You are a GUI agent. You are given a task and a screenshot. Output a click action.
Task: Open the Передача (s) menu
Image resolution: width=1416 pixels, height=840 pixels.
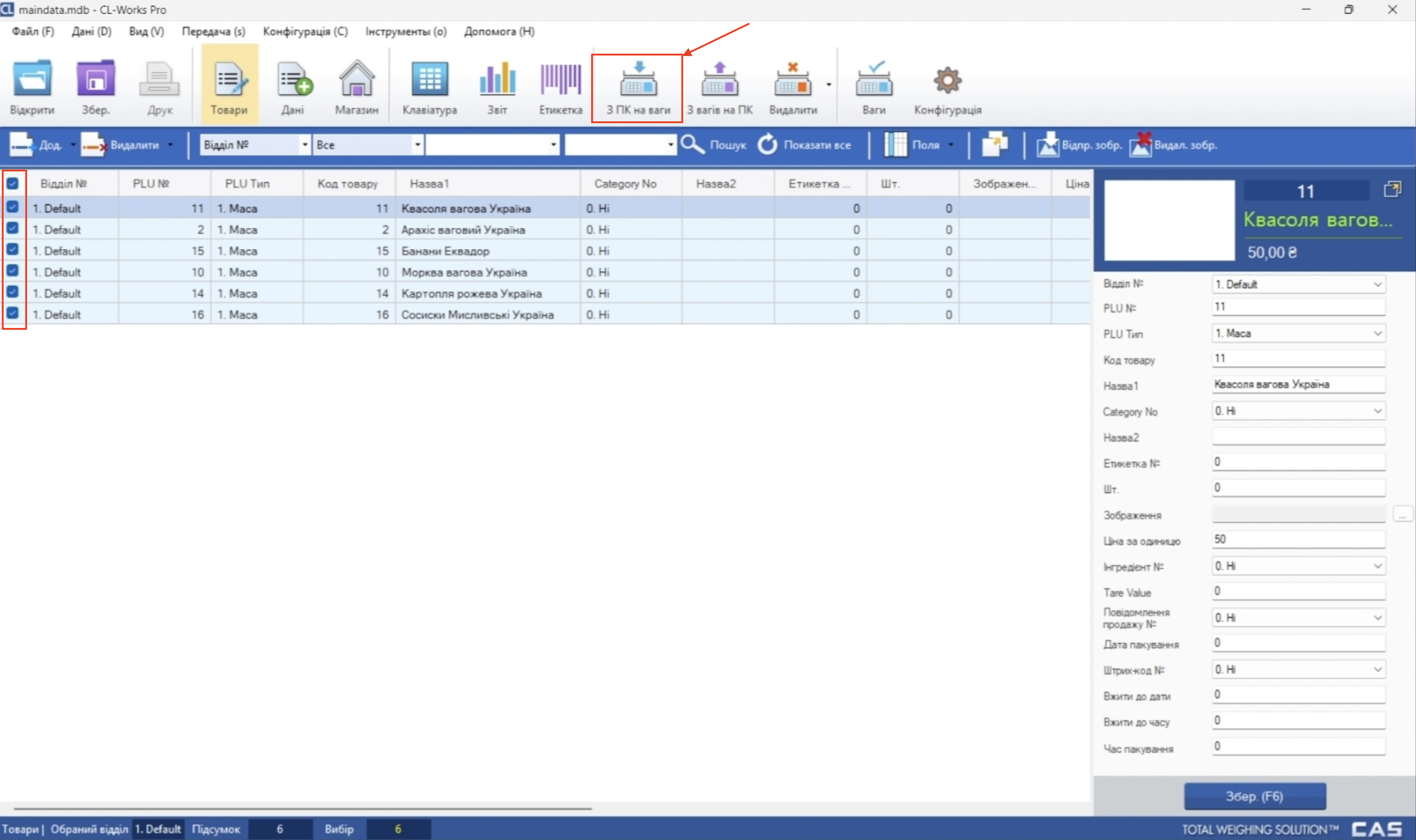tap(213, 32)
